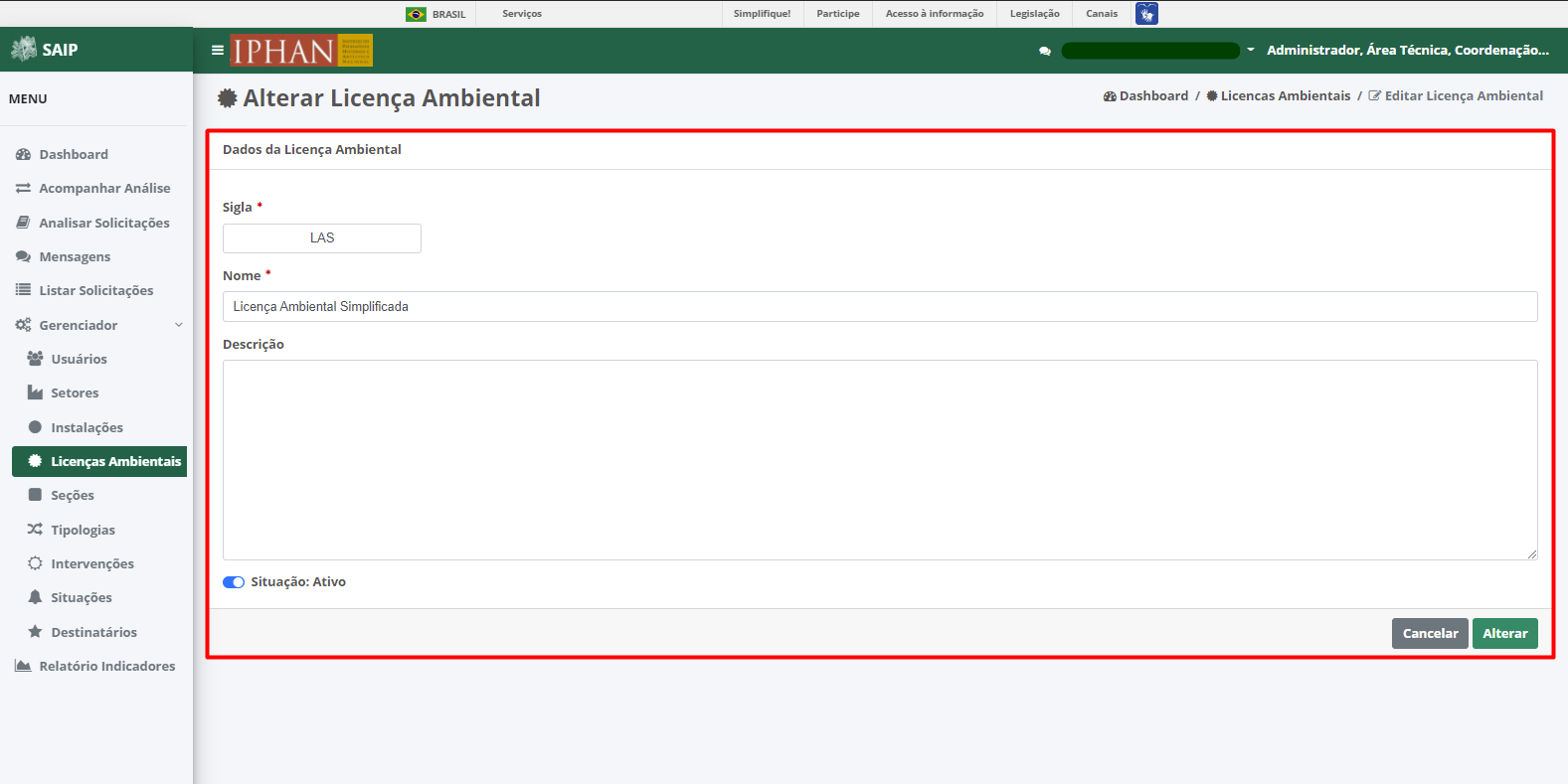Follow the Dashboard breadcrumb link
Image resolution: width=1568 pixels, height=784 pixels.
(x=1153, y=96)
